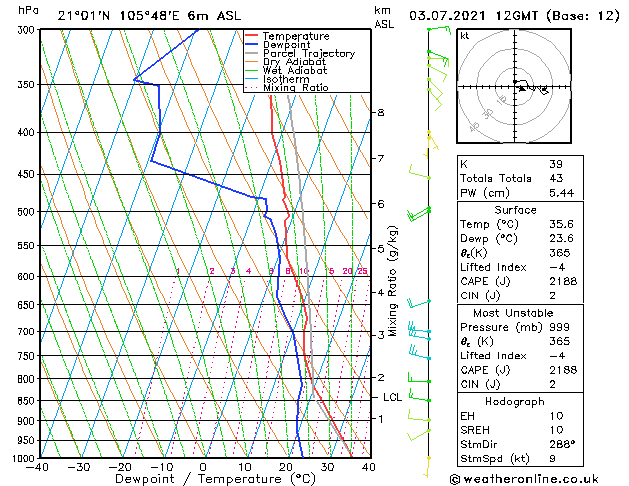Click the -40 temperature axis label
This screenshot has width=629, height=486.
pyautogui.click(x=37, y=467)
